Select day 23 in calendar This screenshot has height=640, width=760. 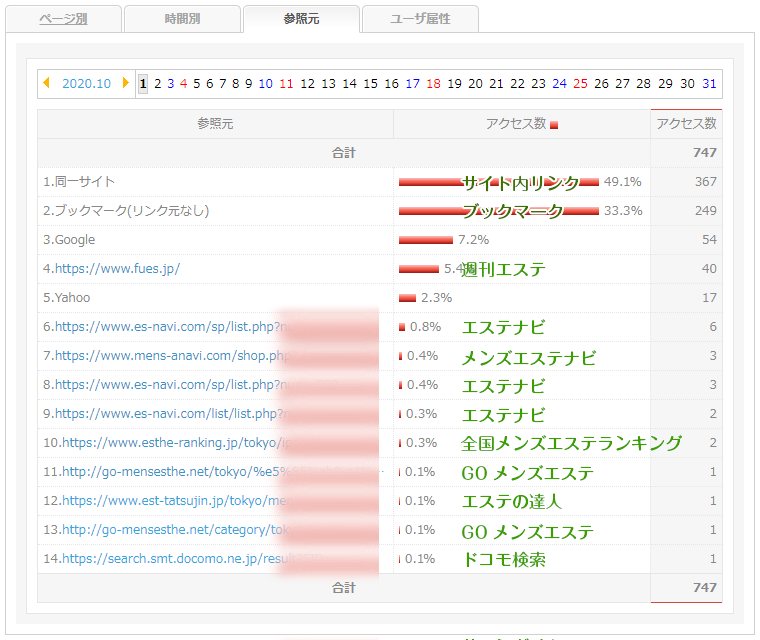pos(538,83)
